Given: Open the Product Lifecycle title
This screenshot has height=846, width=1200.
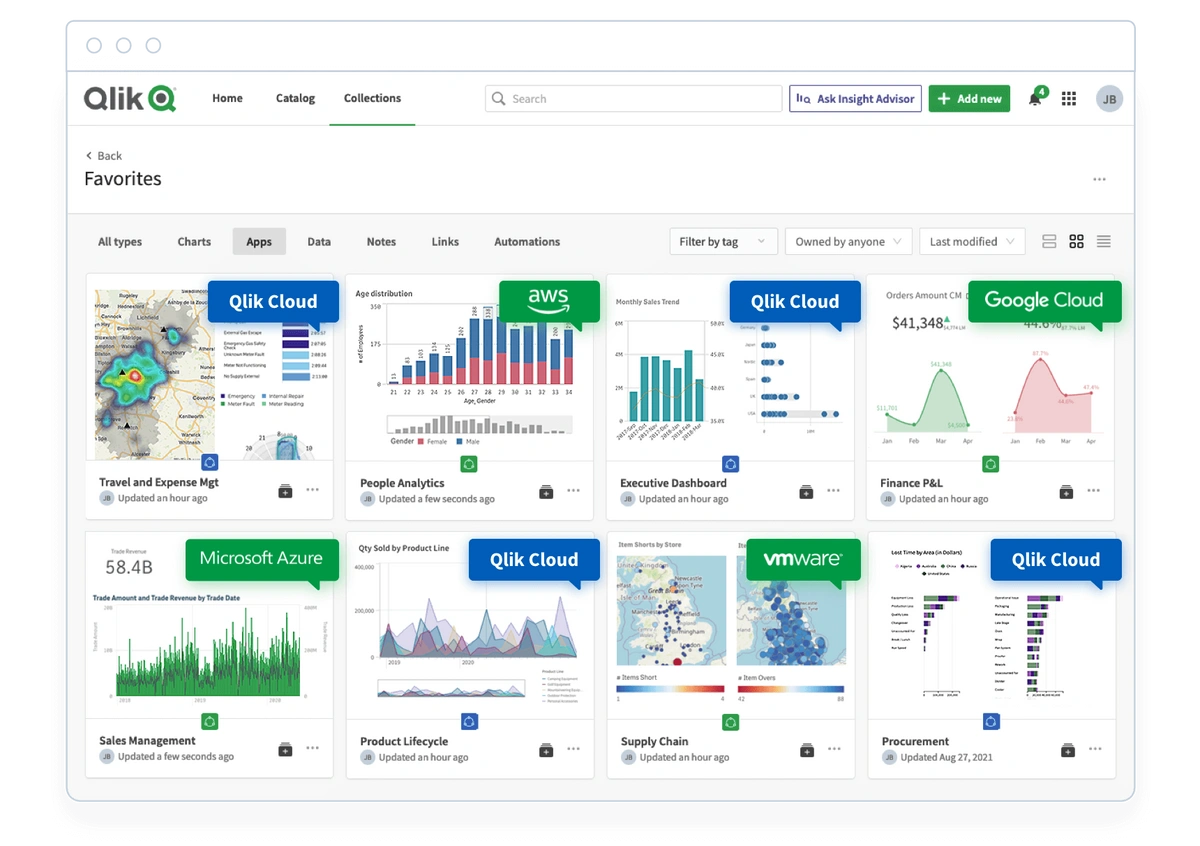Looking at the screenshot, I should [x=404, y=741].
